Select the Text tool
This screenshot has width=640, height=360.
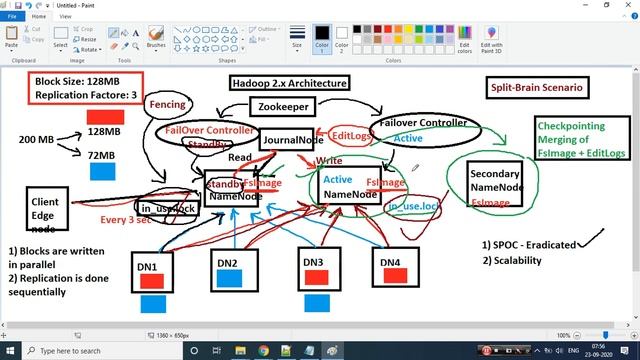pos(136,33)
